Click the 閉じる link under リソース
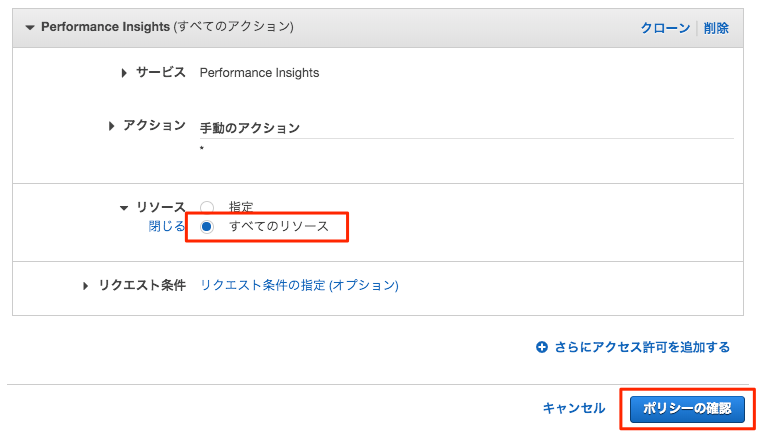Image resolution: width=758 pixels, height=433 pixels. (x=167, y=227)
